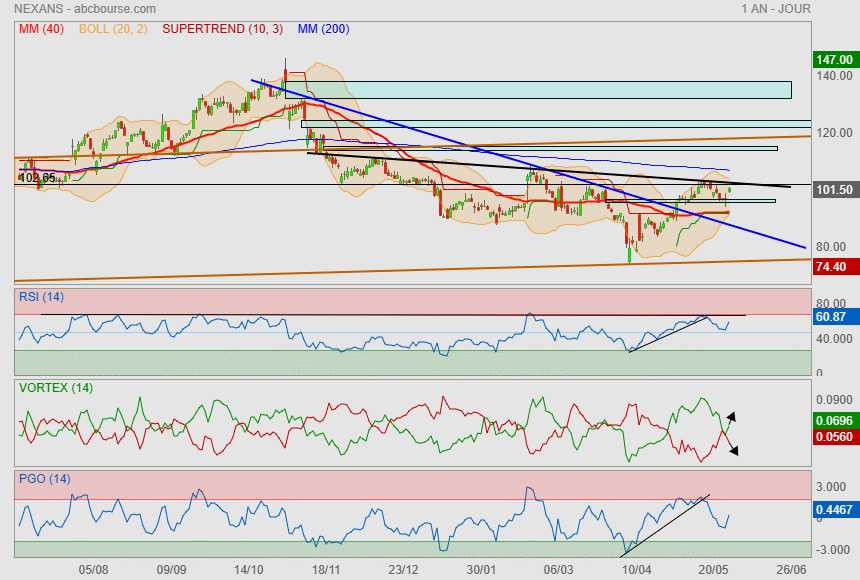Click the 18/11 date axis label
The image size is (860, 580).
(x=326, y=570)
